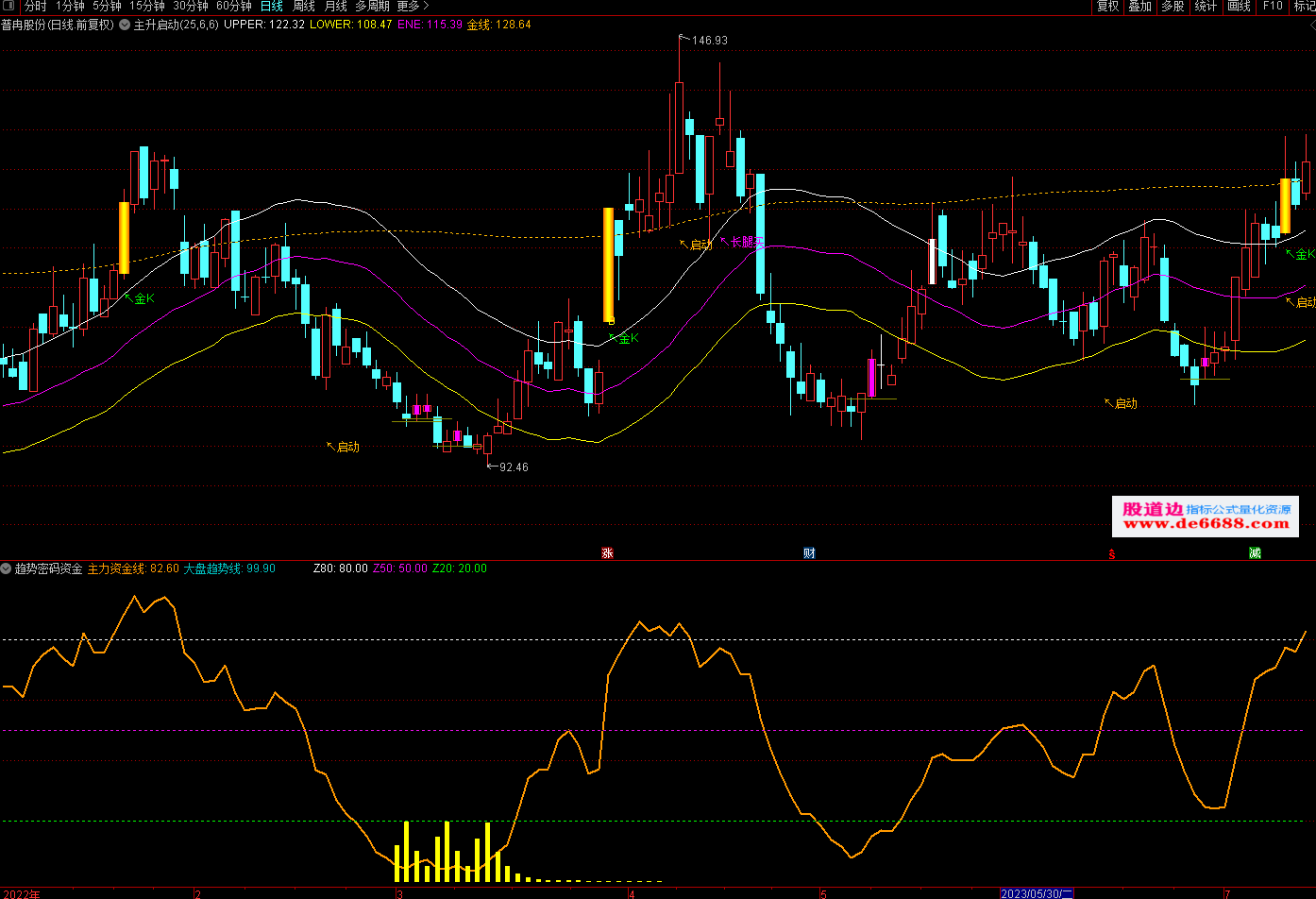Activate the 画线 drawing tool
The image size is (1316, 899).
coord(1239,7)
